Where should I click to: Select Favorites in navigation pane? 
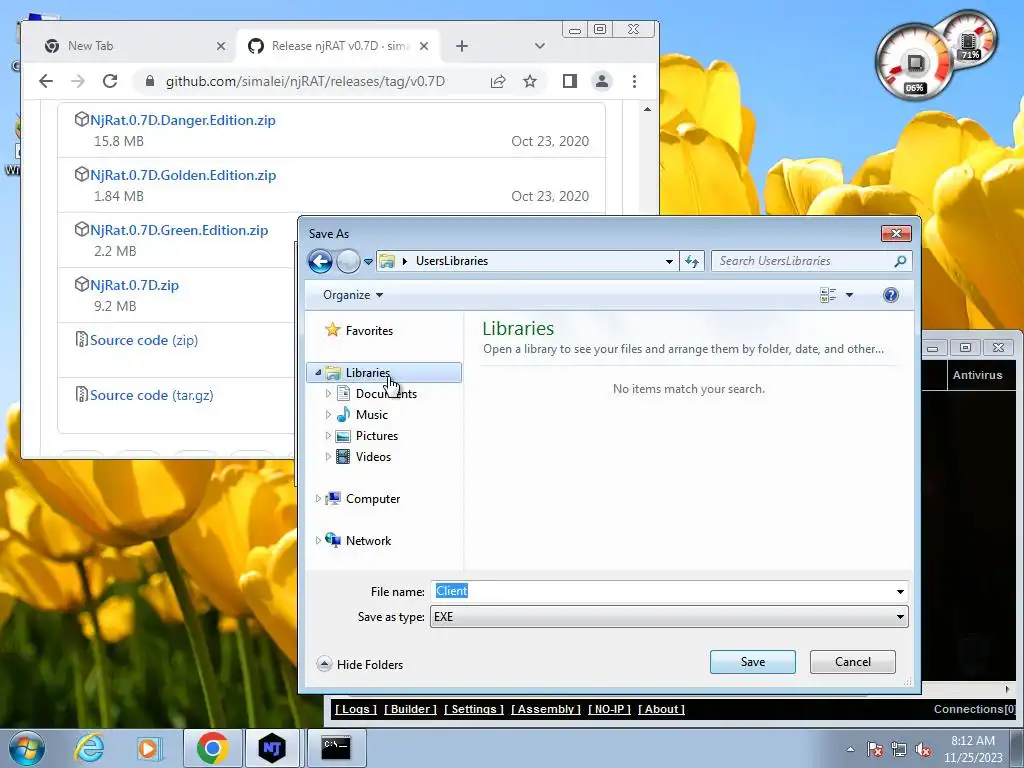[369, 331]
